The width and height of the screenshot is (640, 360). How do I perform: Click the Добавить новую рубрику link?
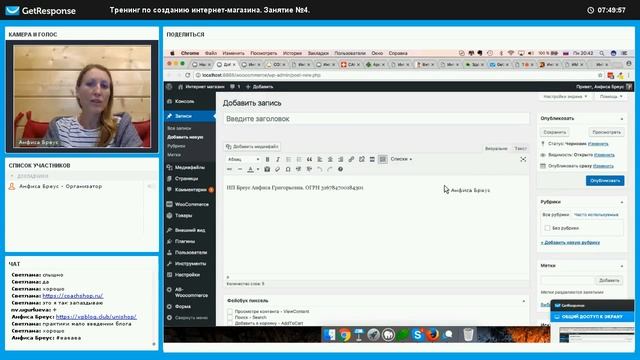(570, 242)
